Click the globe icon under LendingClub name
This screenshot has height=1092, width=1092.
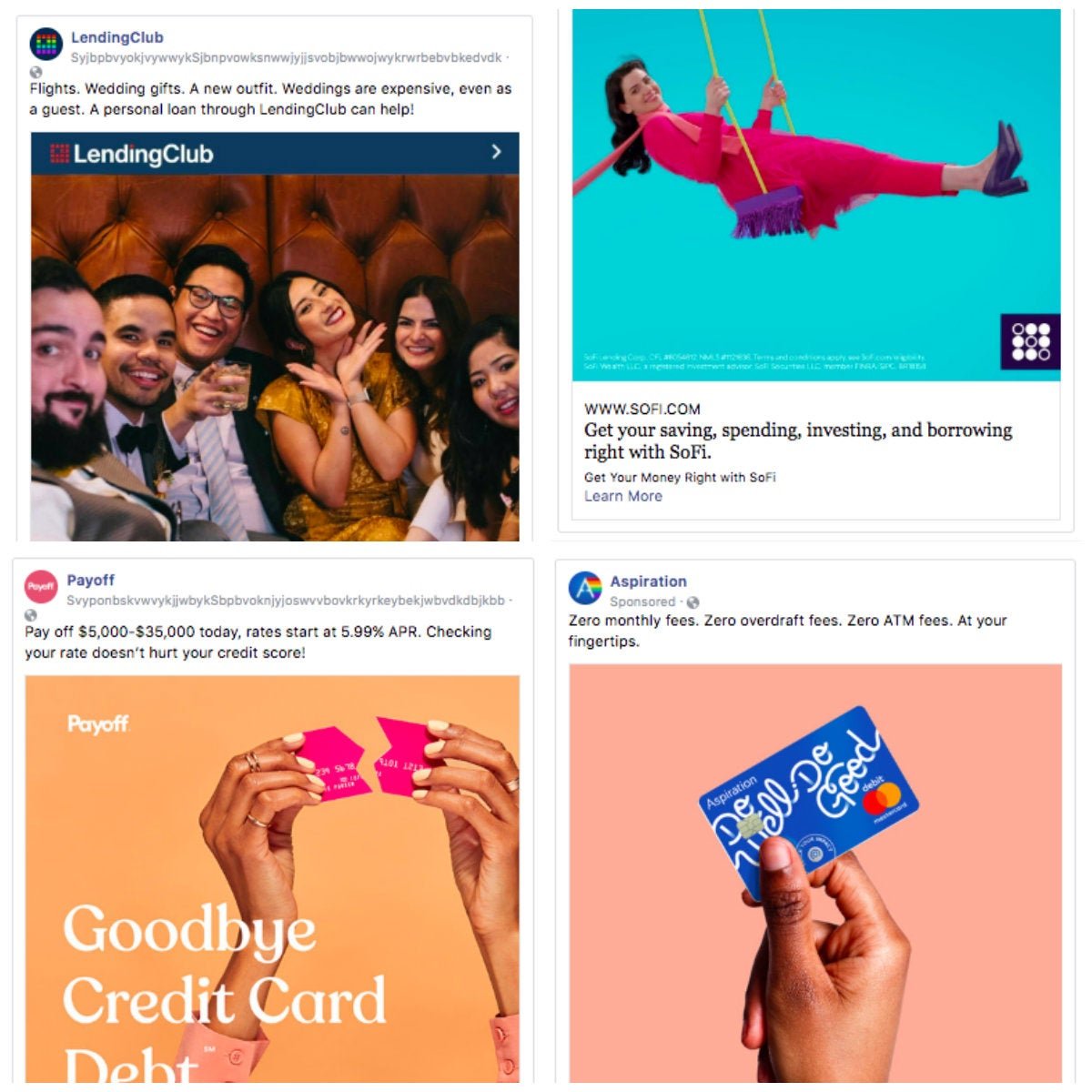pyautogui.click(x=35, y=72)
